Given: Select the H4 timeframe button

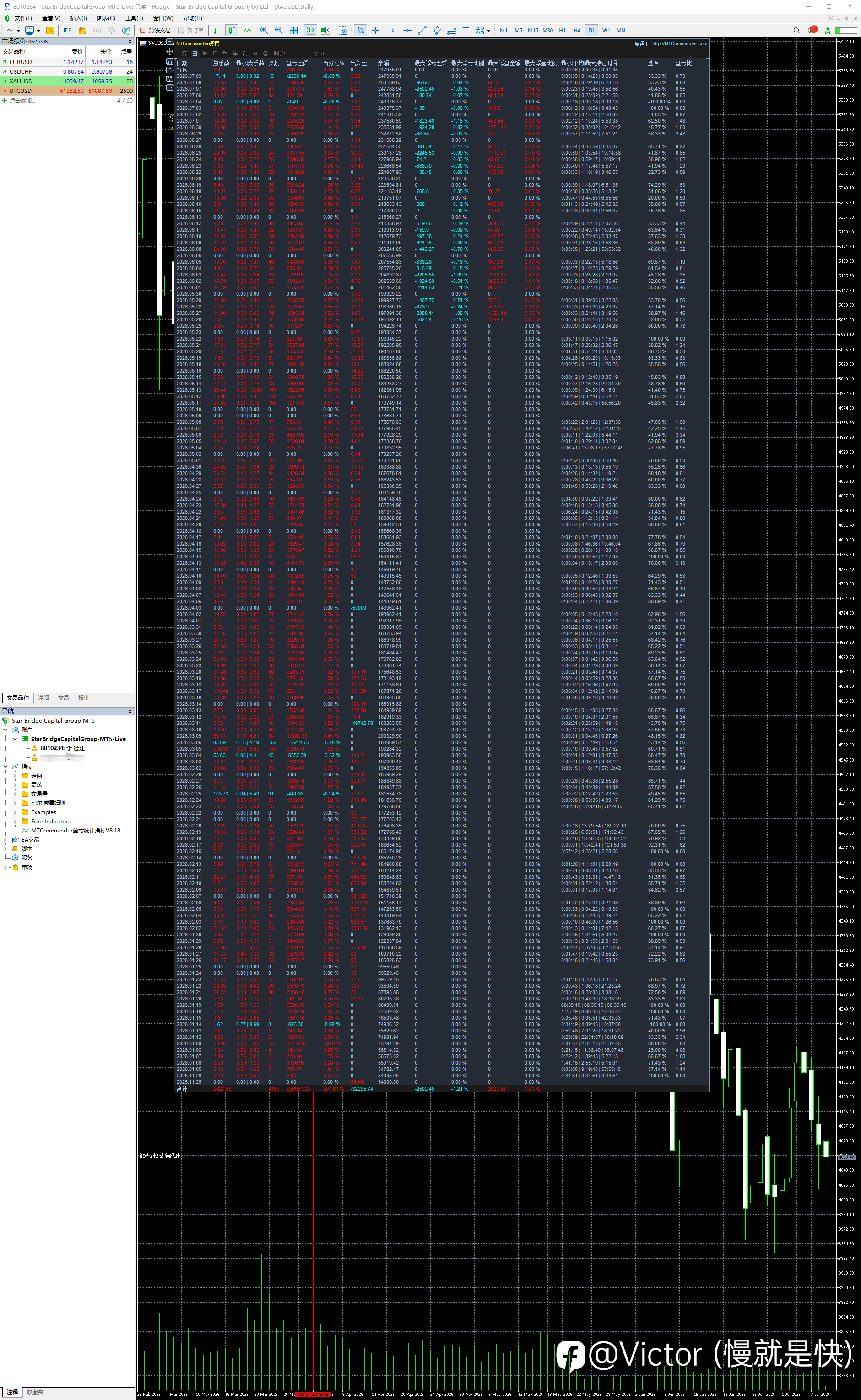Looking at the screenshot, I should coord(577,31).
